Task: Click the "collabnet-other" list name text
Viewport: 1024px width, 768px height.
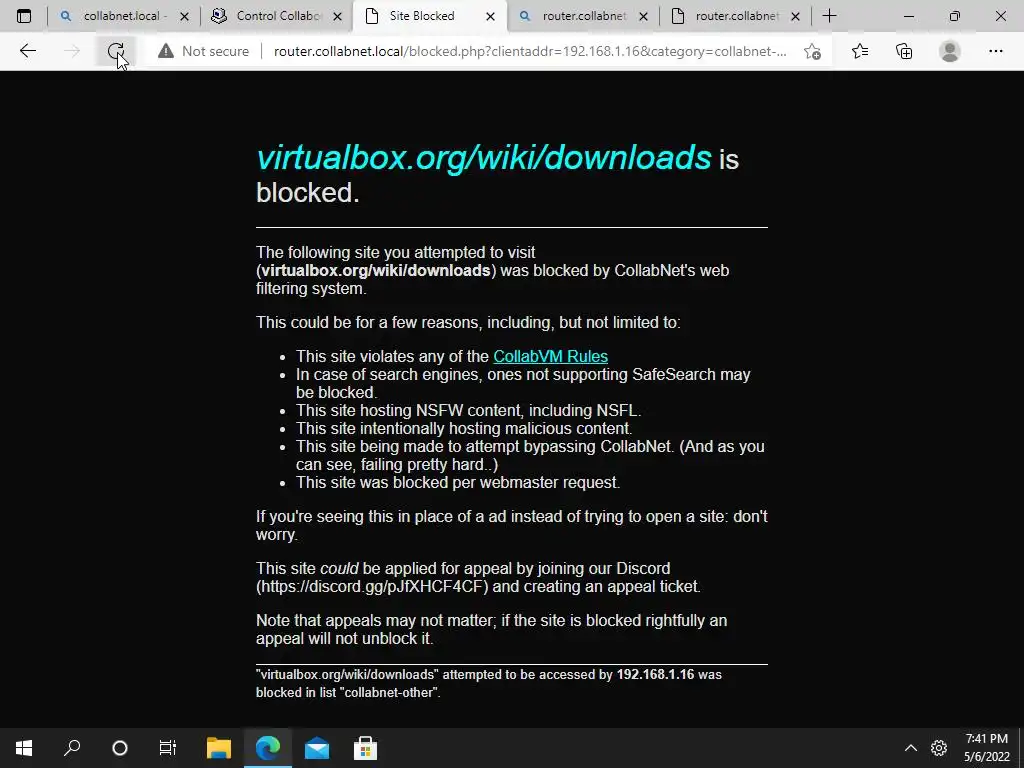Action: tap(389, 693)
